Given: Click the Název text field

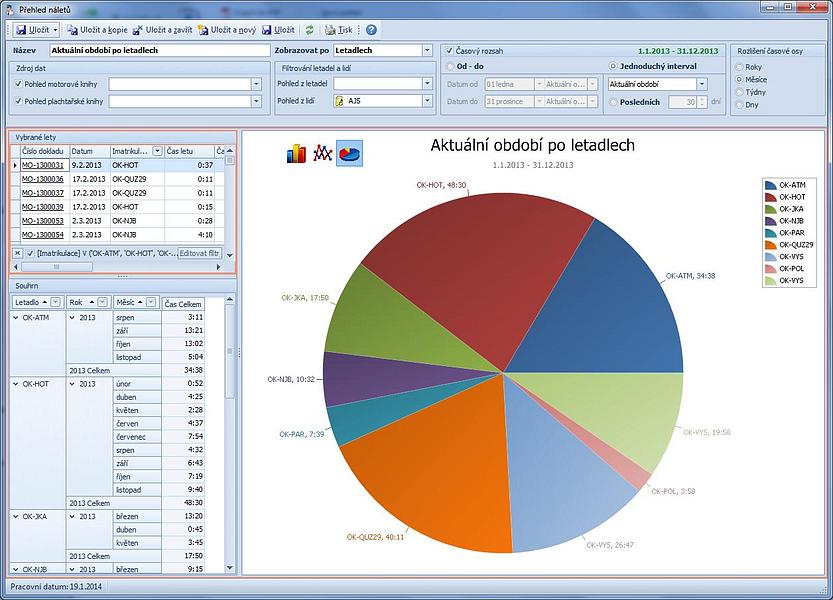Looking at the screenshot, I should [158, 50].
